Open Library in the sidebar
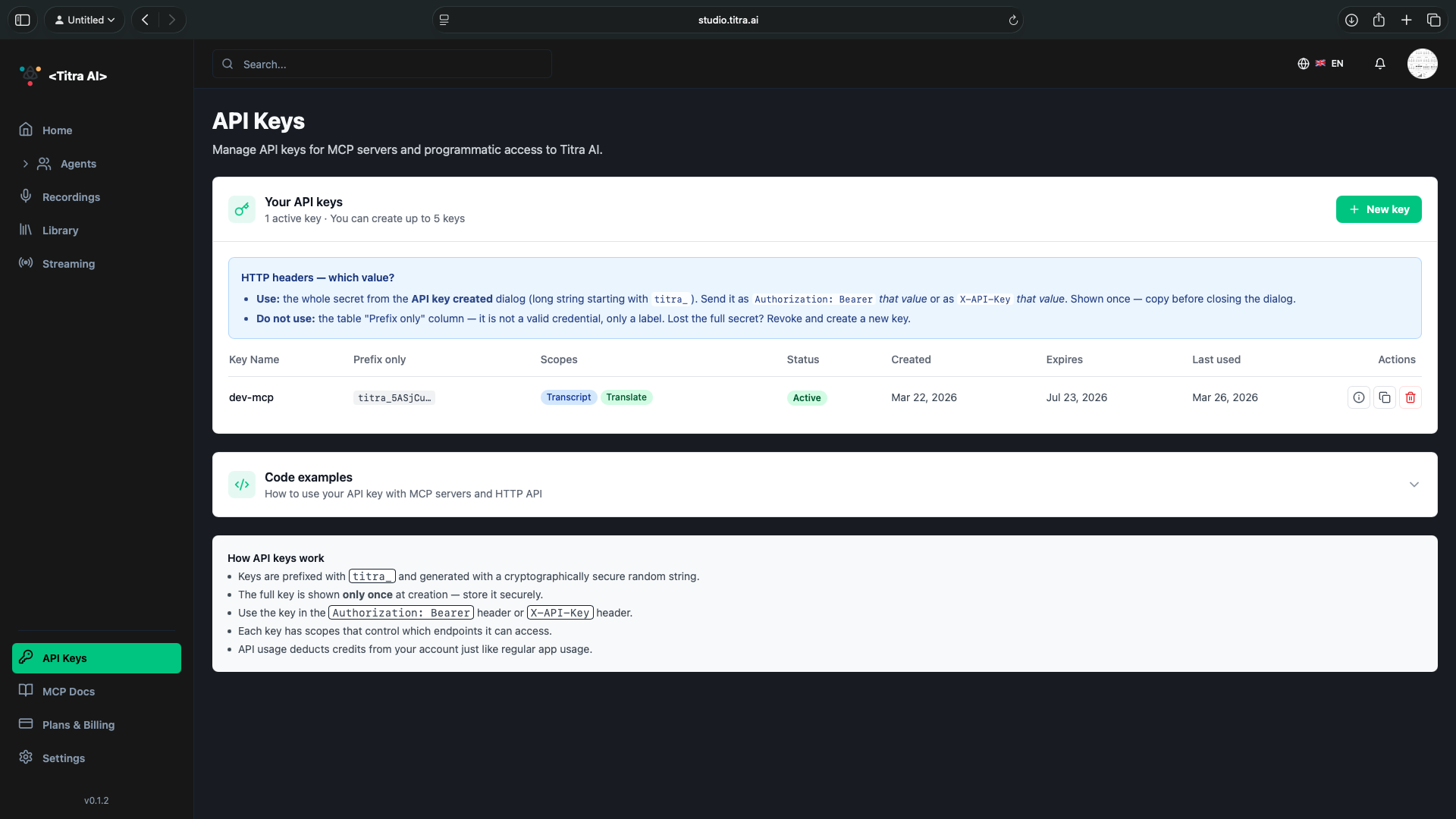This screenshot has height=819, width=1456. [96, 231]
